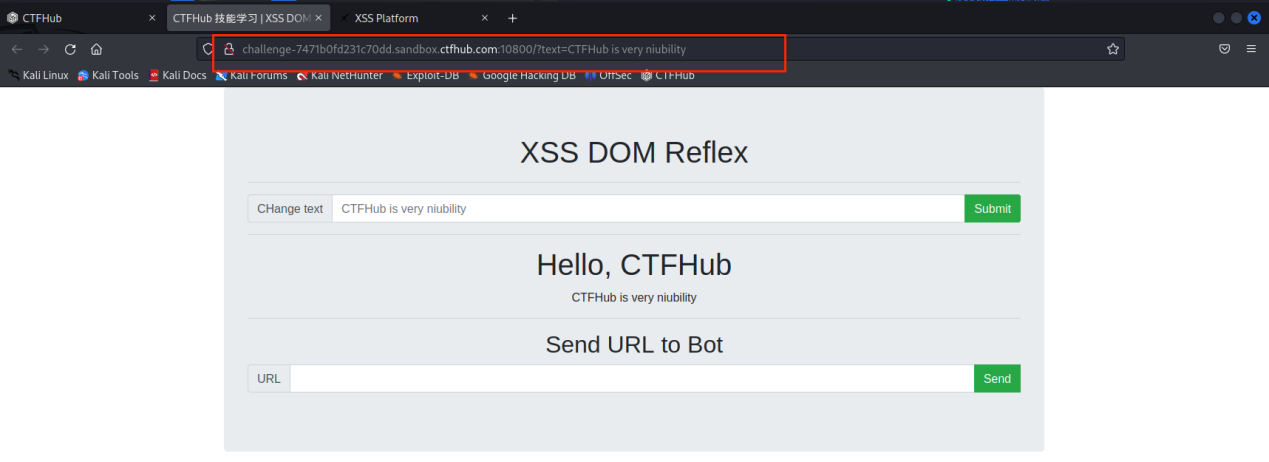Close the browser window
Viewport: 1269px width, 462px height.
point(1254,18)
